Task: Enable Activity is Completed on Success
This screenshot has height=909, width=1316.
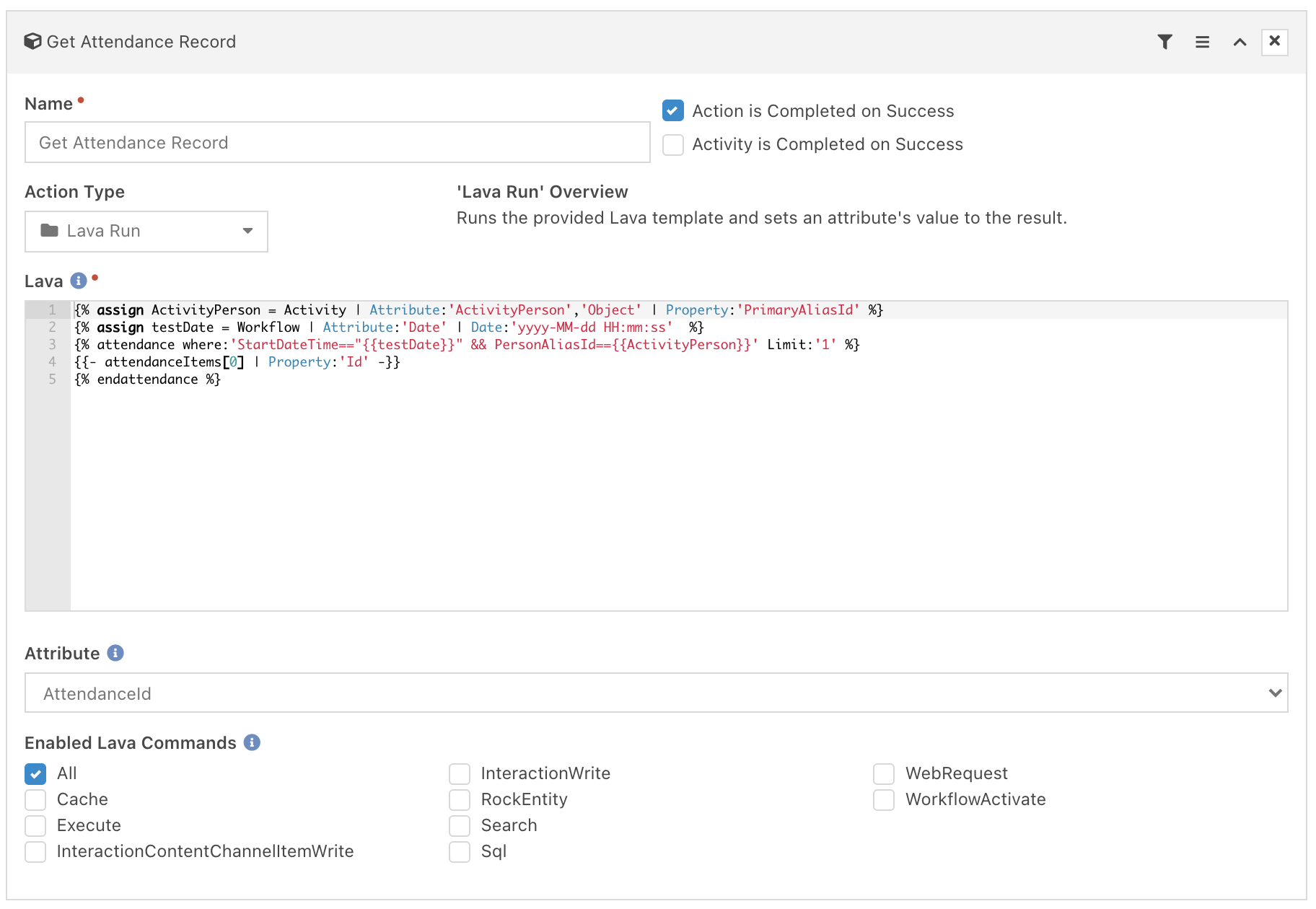Action: coord(673,144)
